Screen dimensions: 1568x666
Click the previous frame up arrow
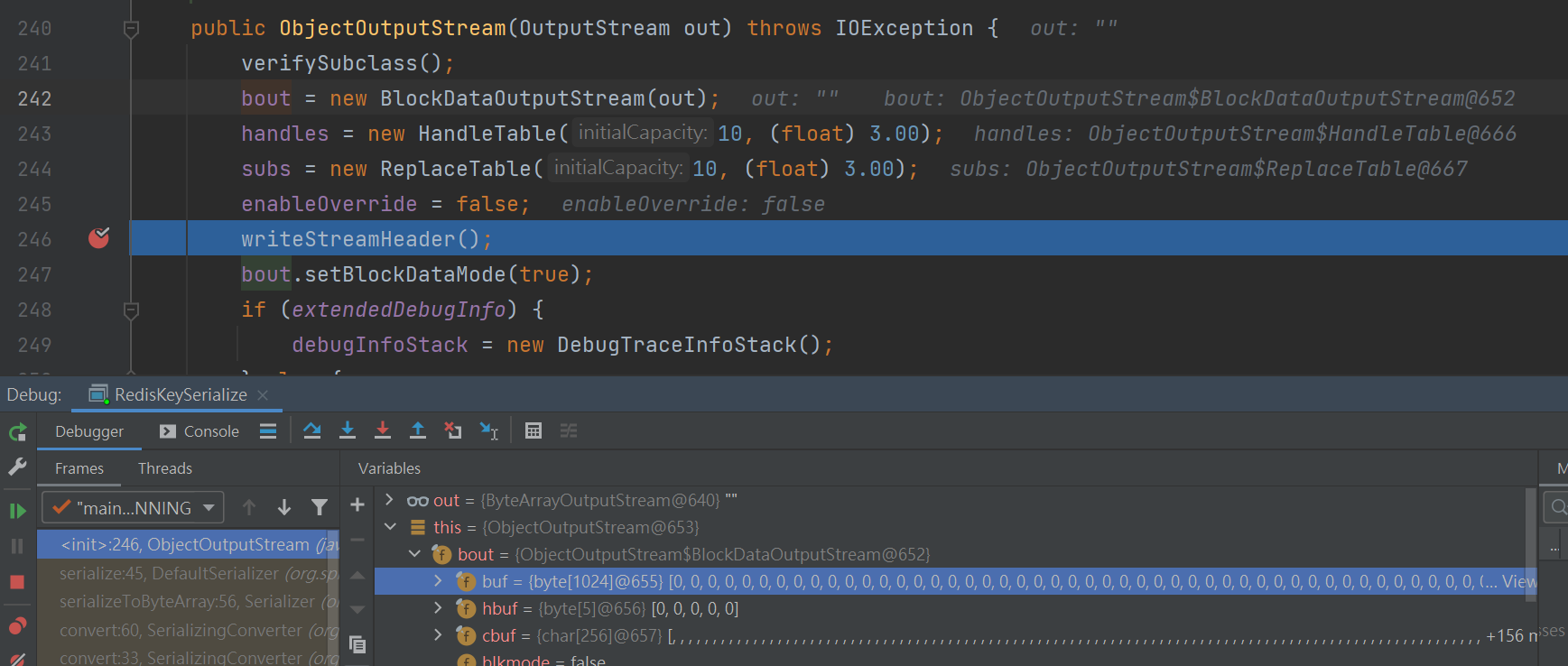click(249, 507)
